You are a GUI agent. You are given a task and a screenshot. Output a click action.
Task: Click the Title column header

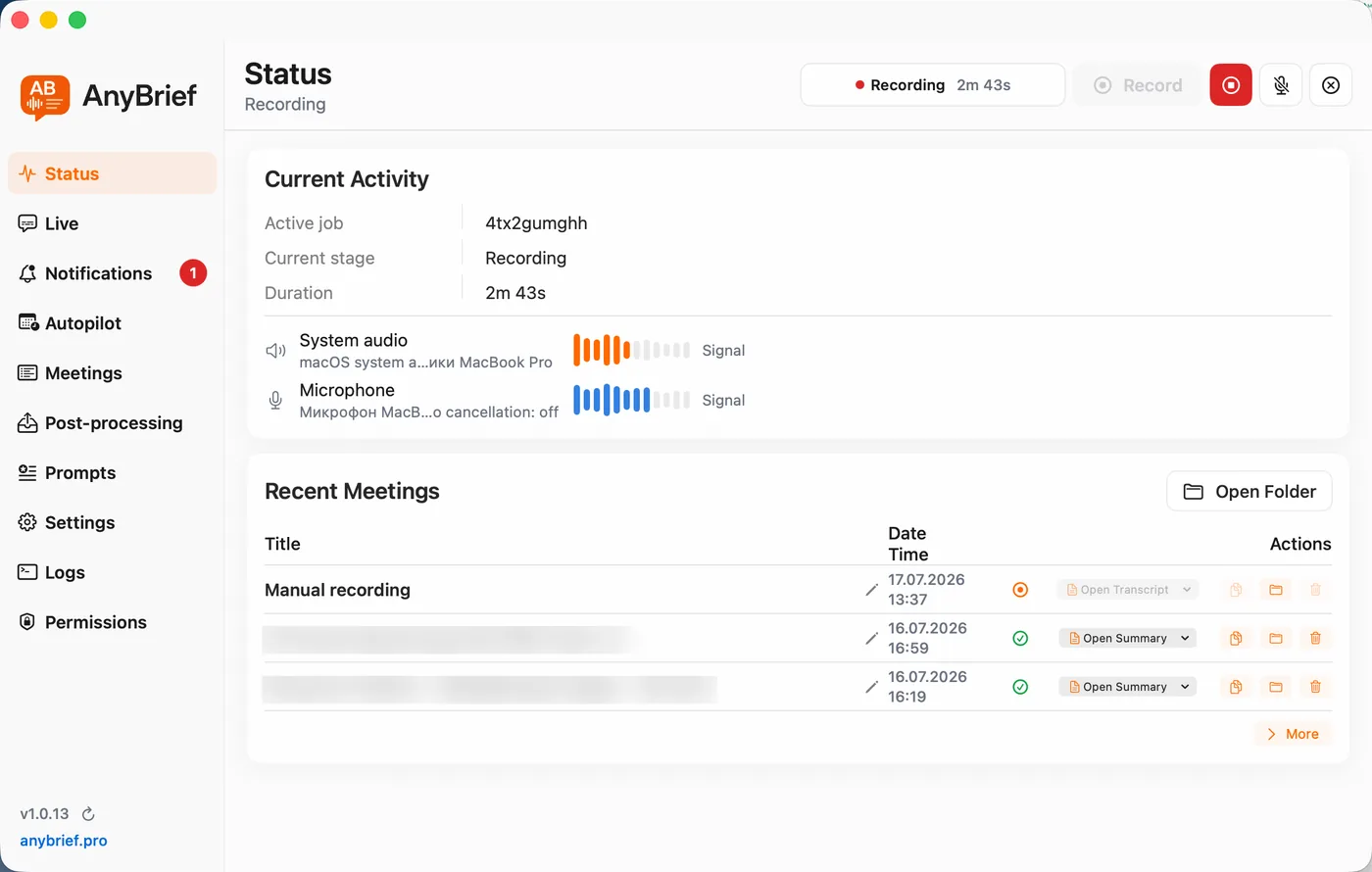[x=282, y=544]
